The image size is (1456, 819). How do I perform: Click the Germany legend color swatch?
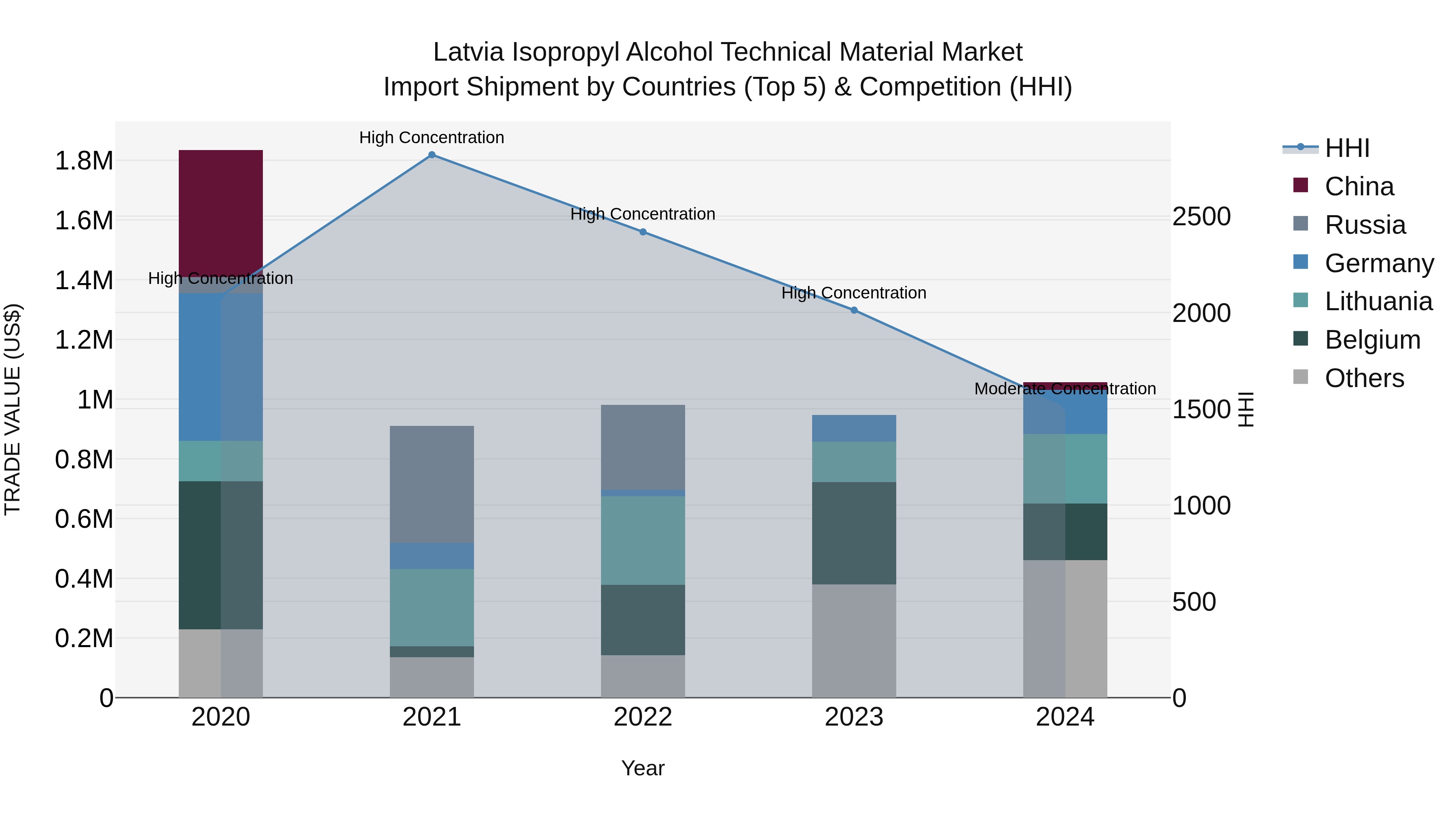coord(1301,262)
